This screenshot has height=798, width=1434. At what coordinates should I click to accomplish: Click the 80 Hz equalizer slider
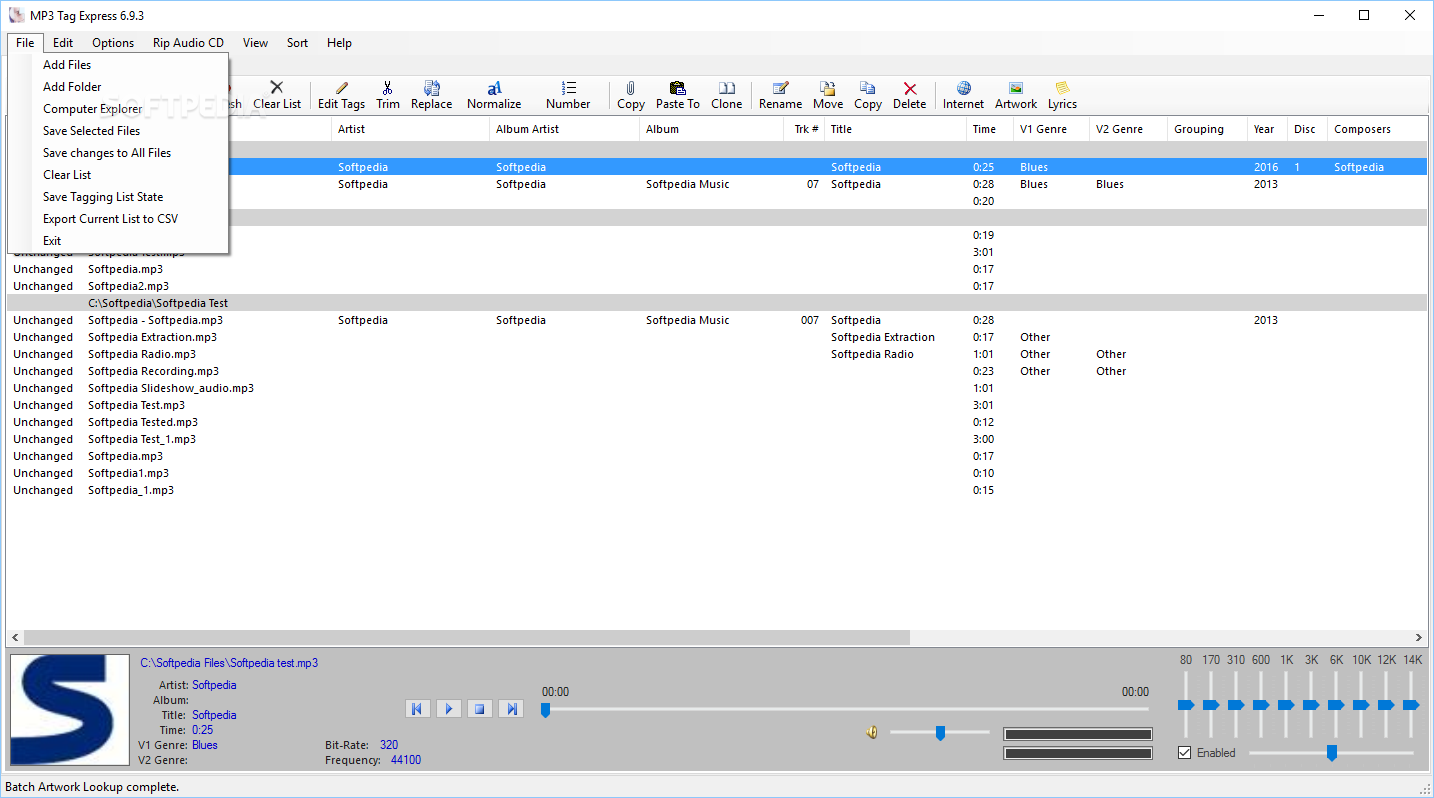[1186, 705]
